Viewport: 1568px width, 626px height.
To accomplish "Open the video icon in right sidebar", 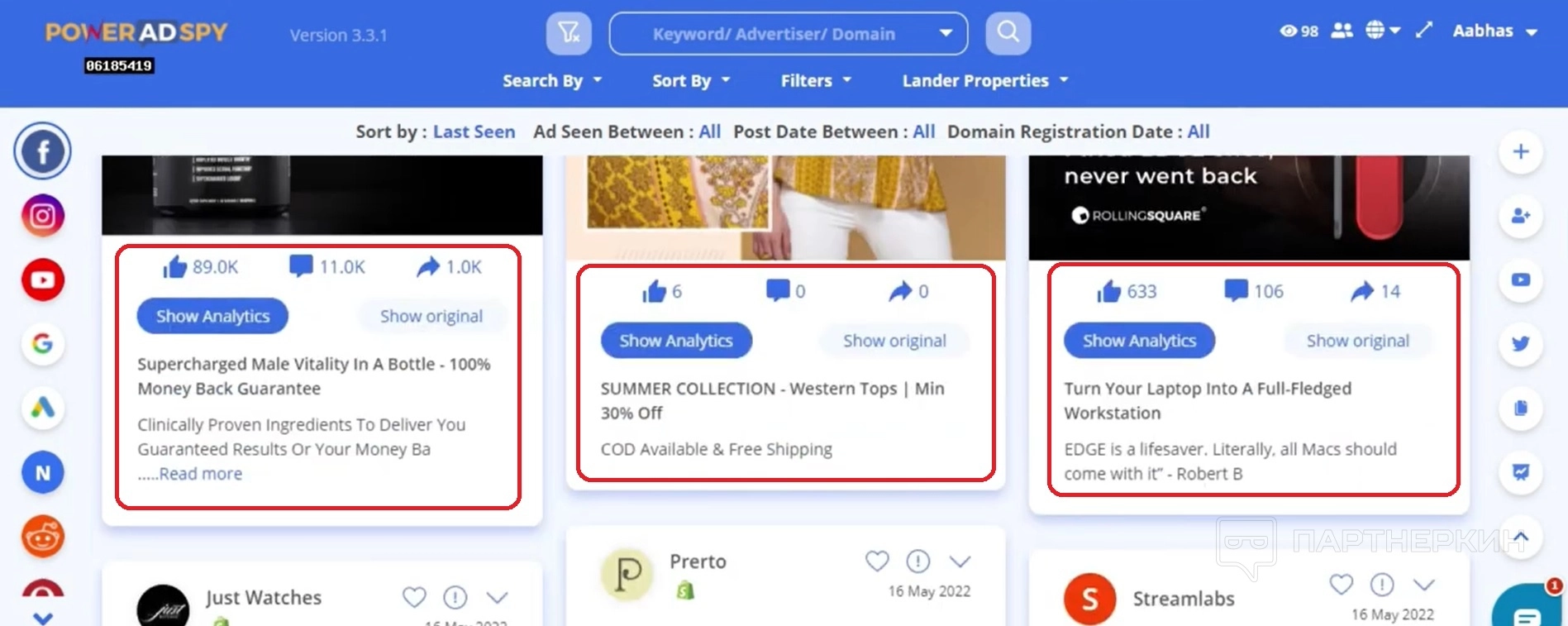I will 1521,280.
